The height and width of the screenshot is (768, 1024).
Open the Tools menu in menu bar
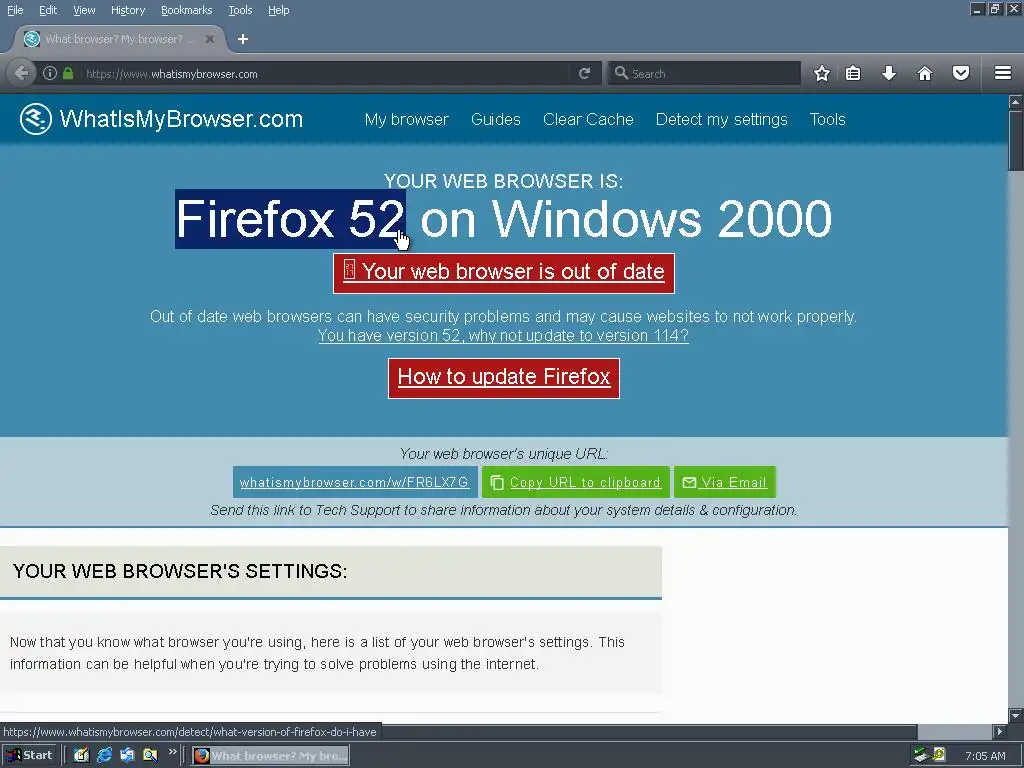pyautogui.click(x=240, y=10)
